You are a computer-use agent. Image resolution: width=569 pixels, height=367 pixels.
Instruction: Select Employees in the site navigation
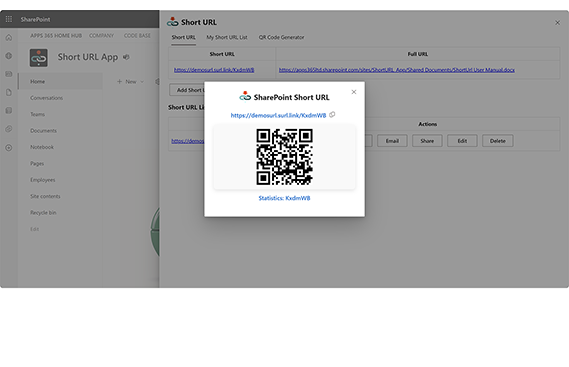(43, 180)
